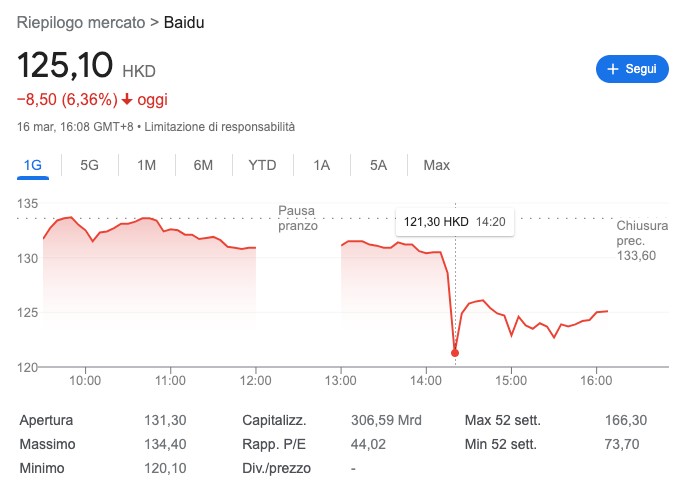
Task: Select the Max time range tab
Action: point(436,166)
